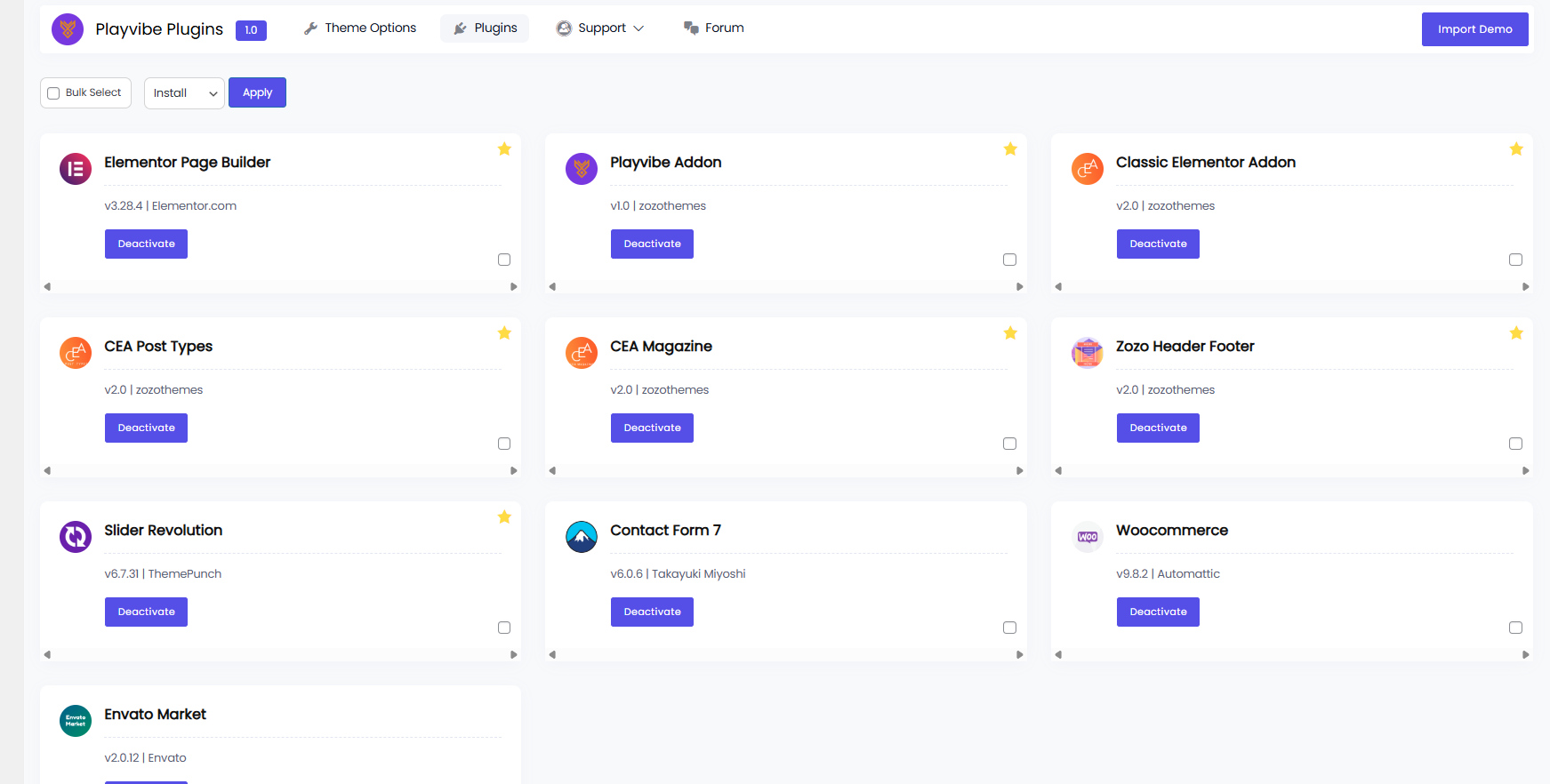Viewport: 1550px width, 784px height.
Task: Open the Theme Options tab
Action: (x=360, y=28)
